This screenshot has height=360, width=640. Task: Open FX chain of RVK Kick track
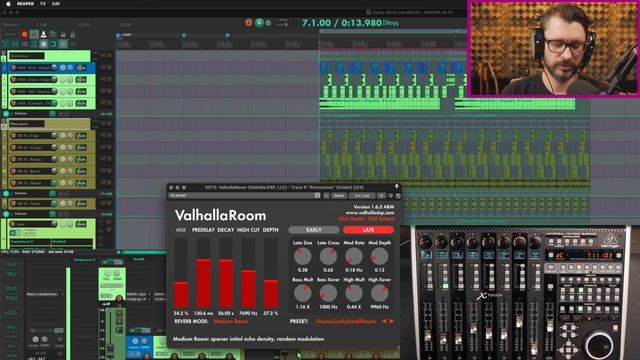click(x=81, y=67)
